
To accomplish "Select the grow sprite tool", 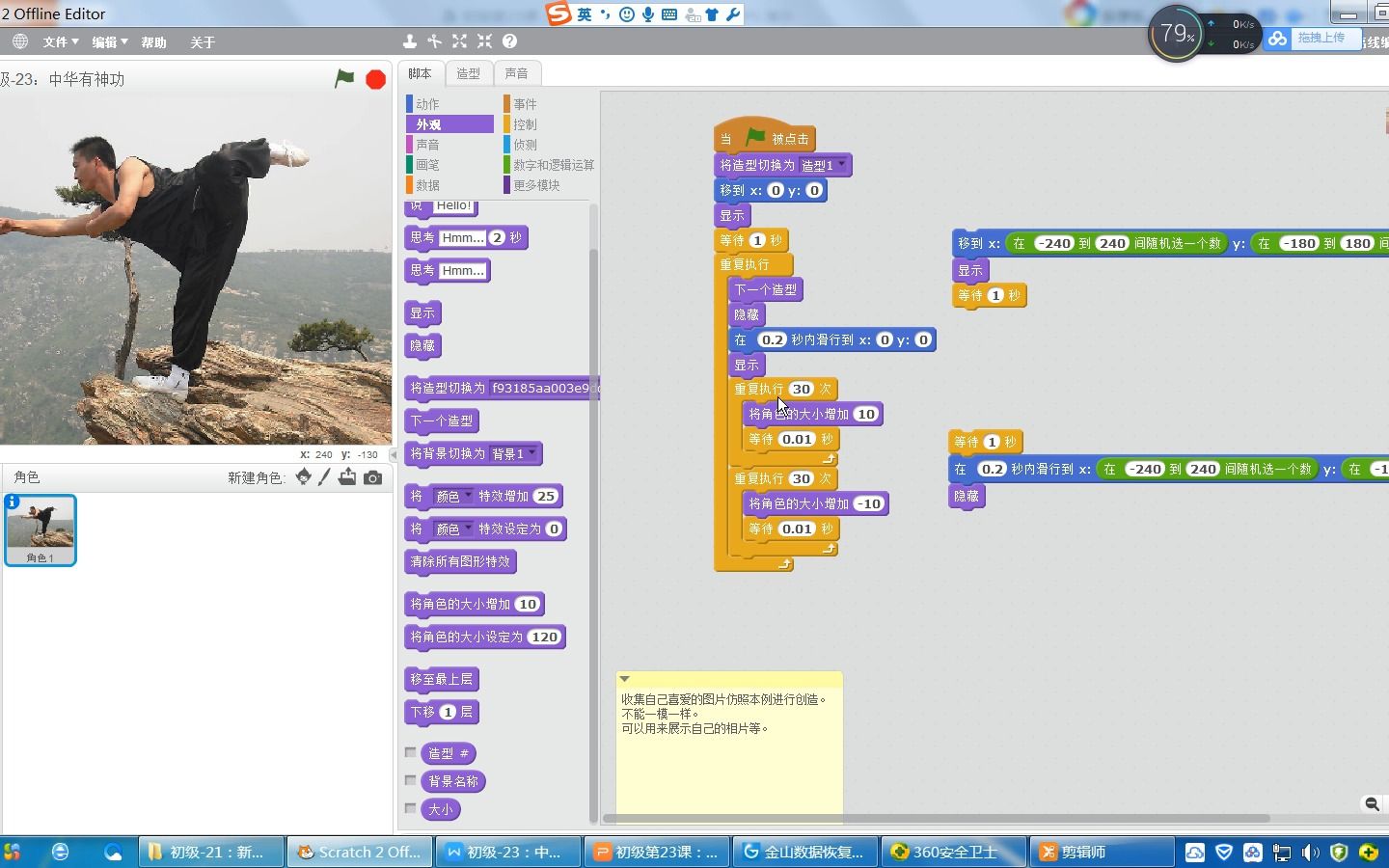I will pos(459,41).
